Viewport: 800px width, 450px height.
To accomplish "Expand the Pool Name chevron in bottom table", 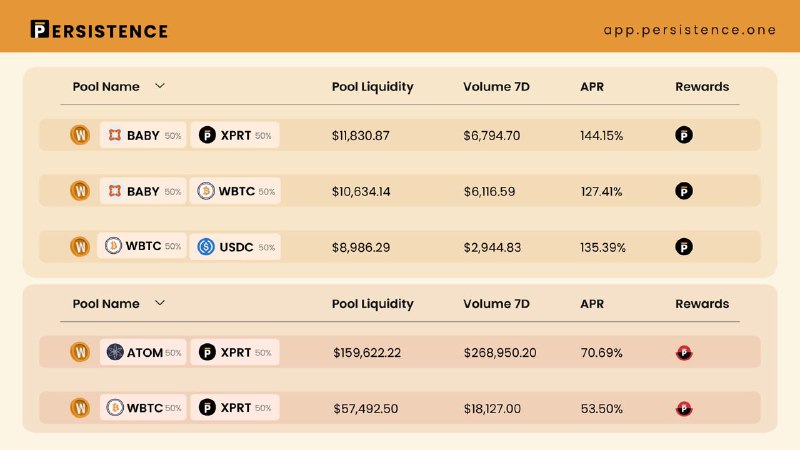I will (160, 303).
